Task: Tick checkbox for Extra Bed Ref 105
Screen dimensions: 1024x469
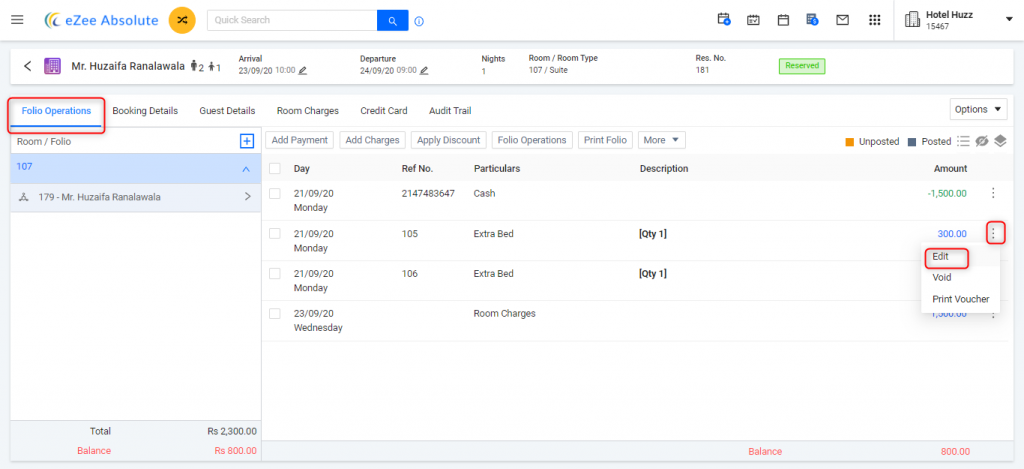Action: click(x=275, y=233)
